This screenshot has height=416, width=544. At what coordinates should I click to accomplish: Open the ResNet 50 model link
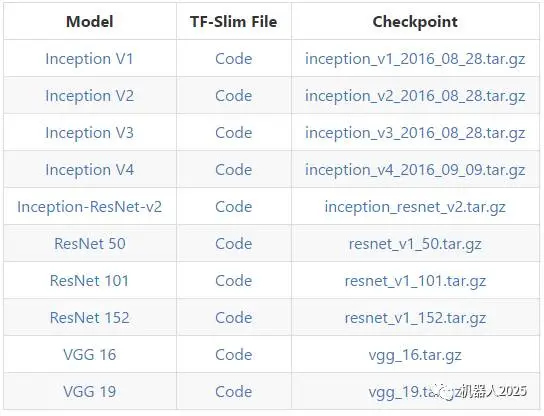[x=90, y=244]
